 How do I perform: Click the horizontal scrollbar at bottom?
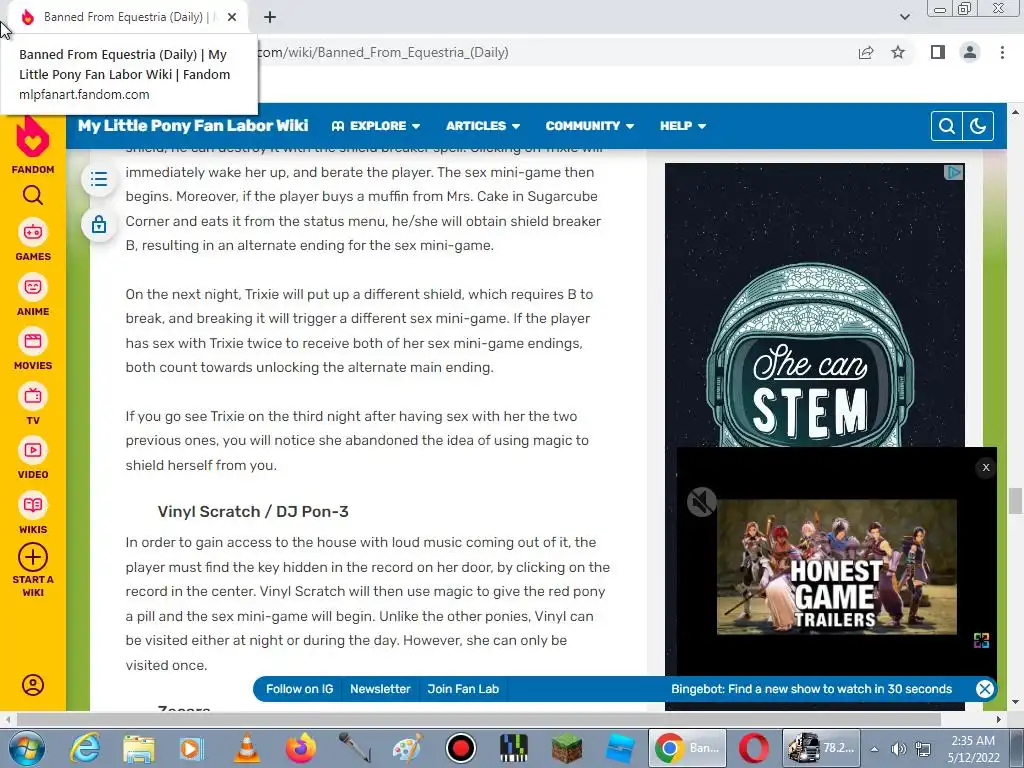coord(478,719)
